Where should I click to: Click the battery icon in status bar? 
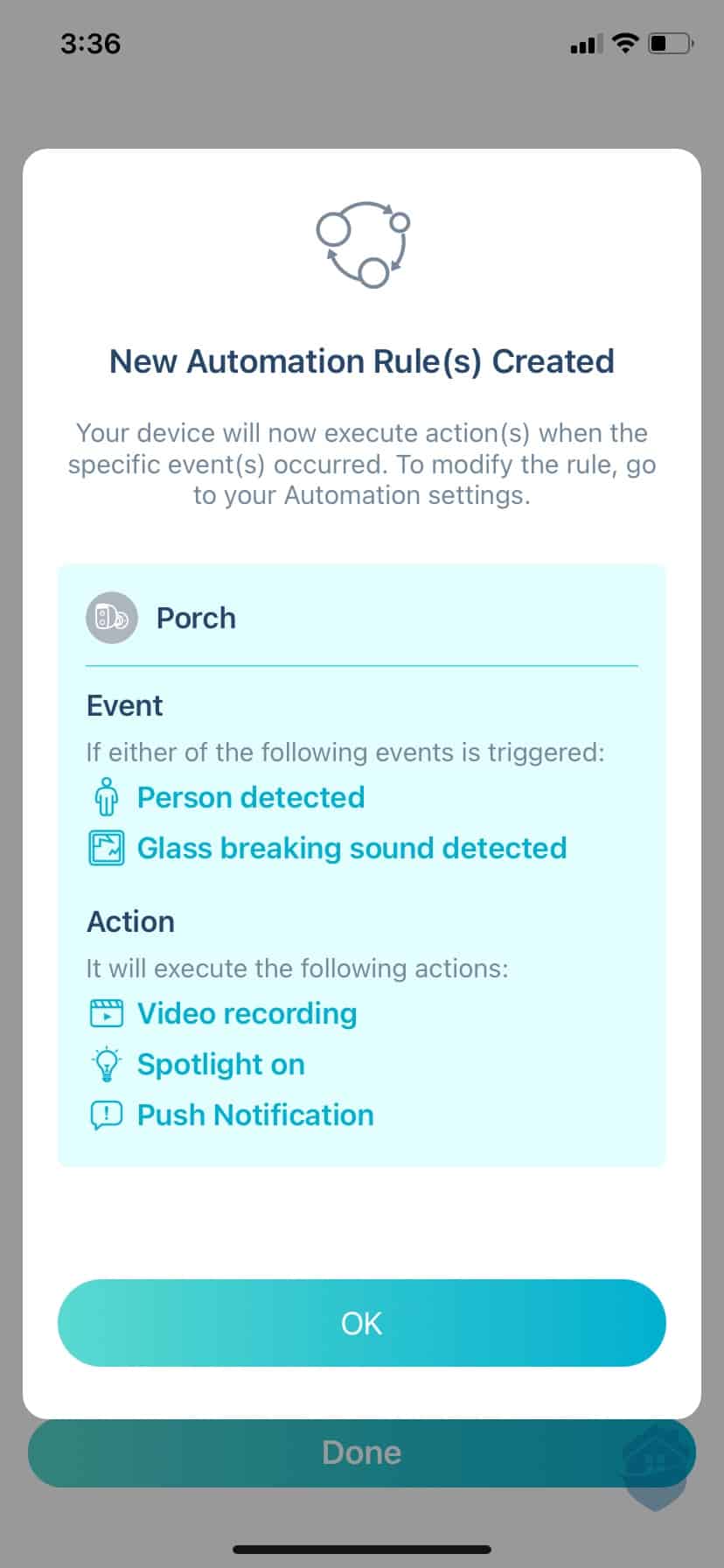tap(671, 43)
